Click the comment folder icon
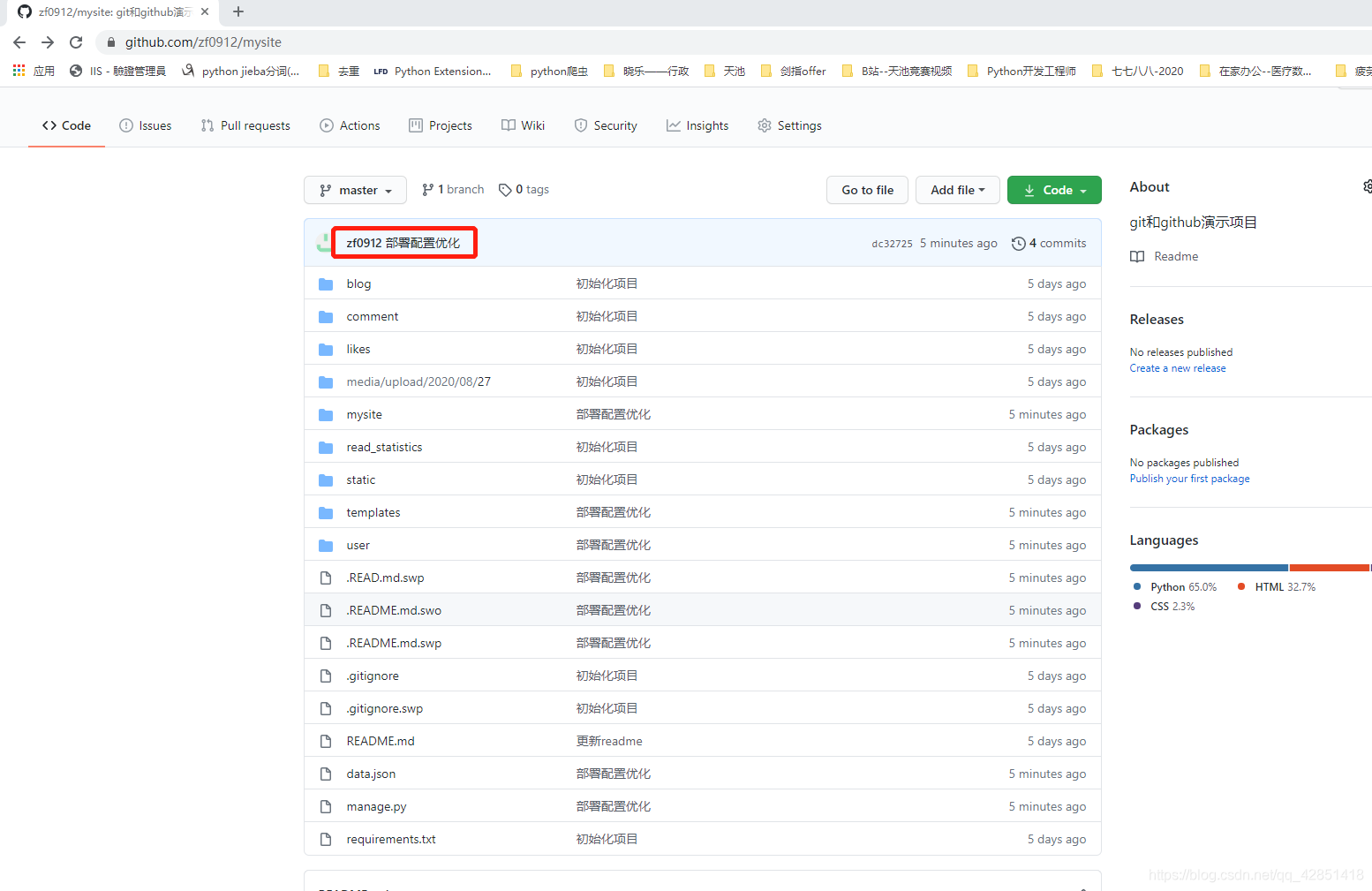 tap(326, 316)
